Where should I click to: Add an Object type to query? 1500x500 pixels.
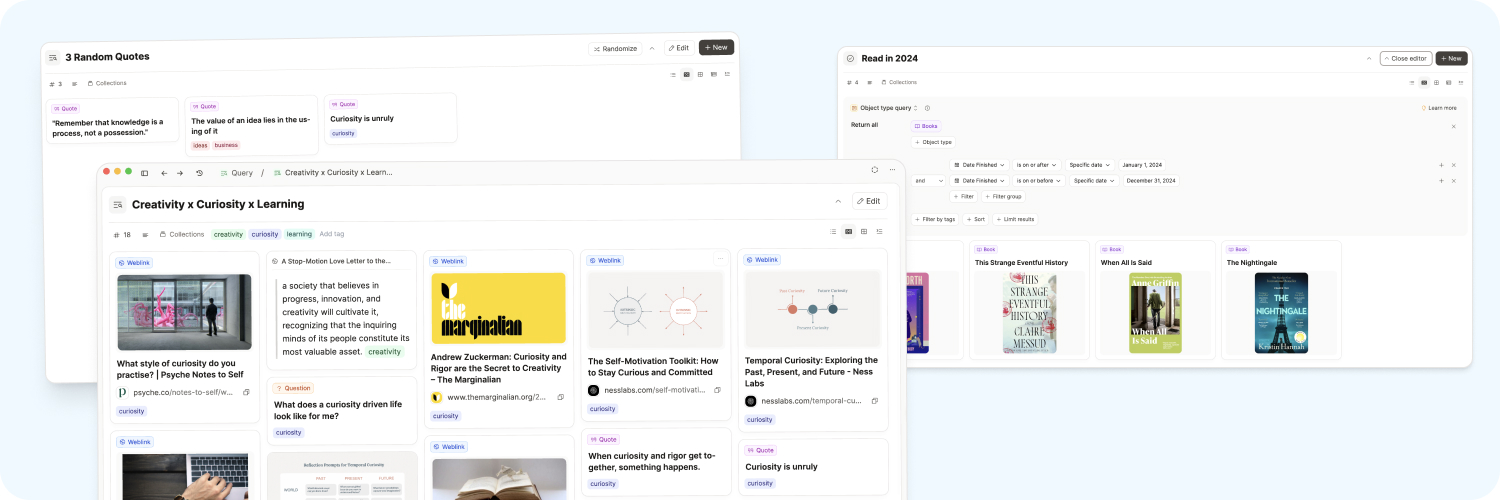coord(933,142)
